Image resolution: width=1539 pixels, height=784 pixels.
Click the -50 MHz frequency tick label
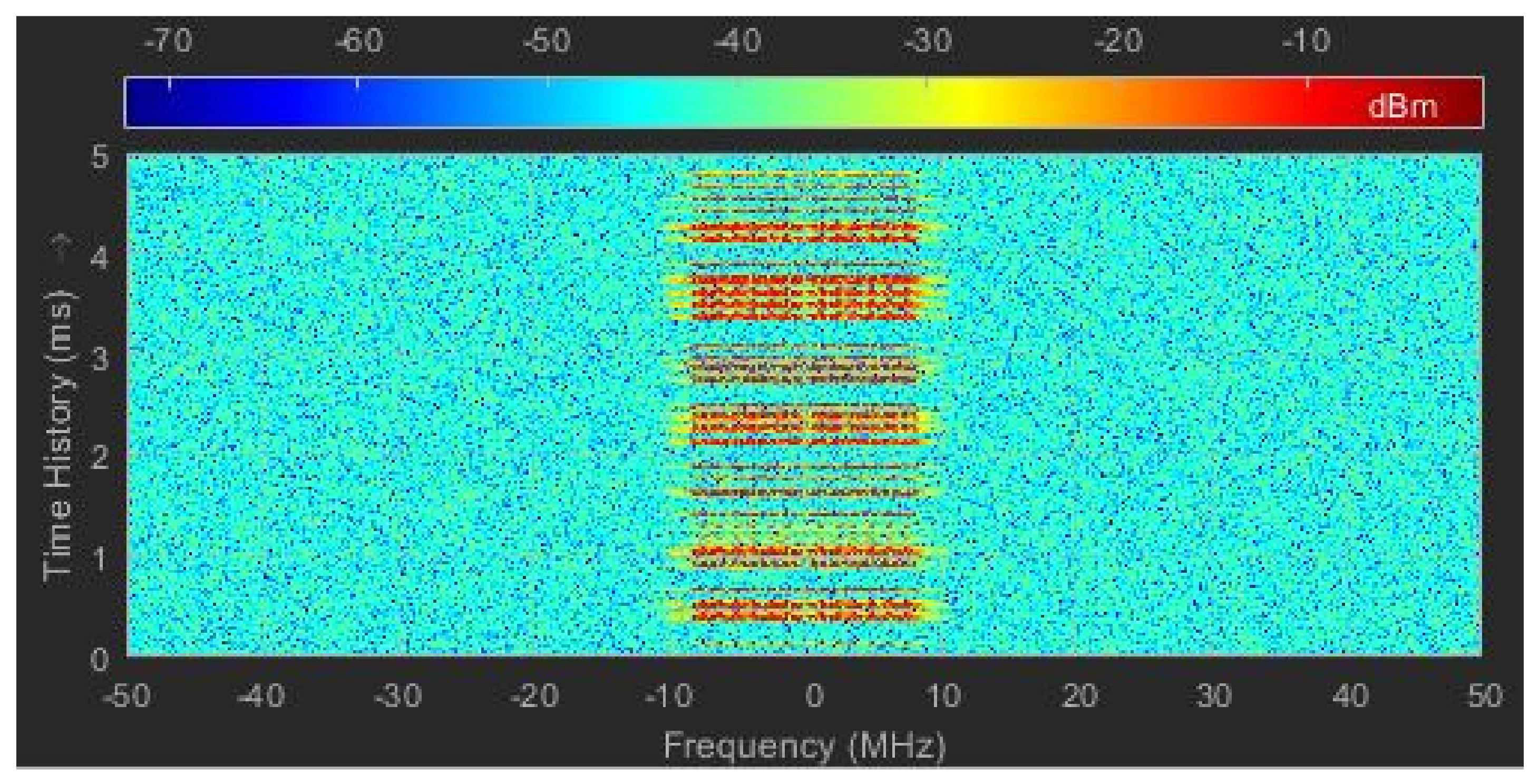pyautogui.click(x=126, y=695)
